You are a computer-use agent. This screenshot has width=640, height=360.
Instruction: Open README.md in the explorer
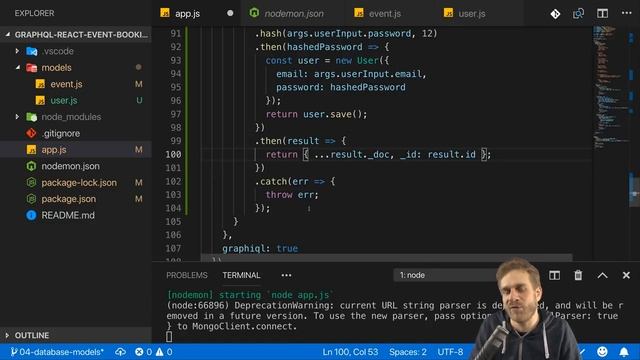click(76, 216)
